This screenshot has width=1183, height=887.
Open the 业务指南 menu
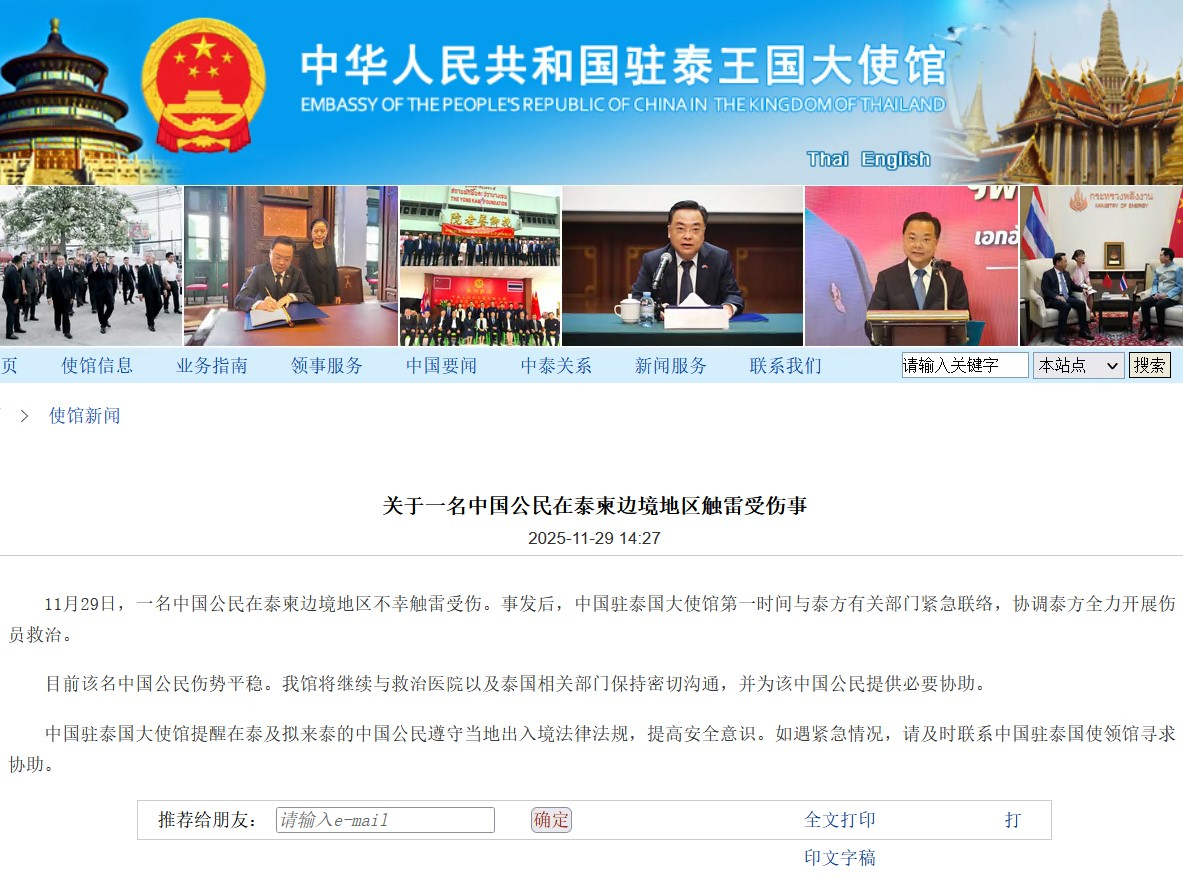coord(212,366)
